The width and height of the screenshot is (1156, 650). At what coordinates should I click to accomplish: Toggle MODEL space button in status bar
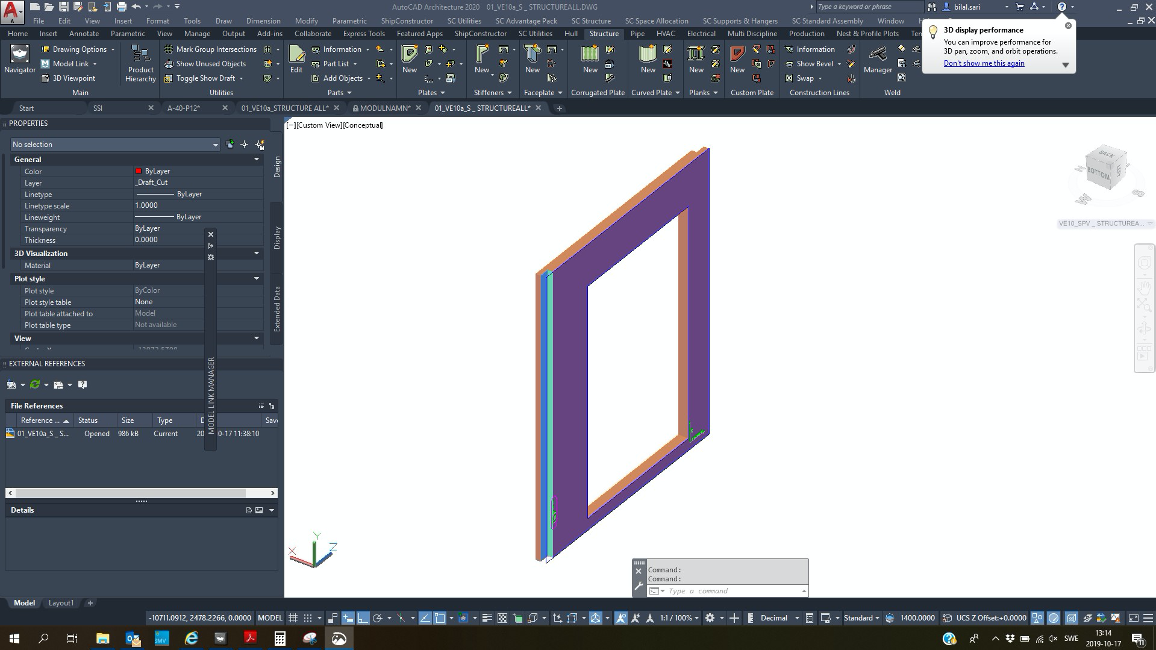pyautogui.click(x=270, y=618)
